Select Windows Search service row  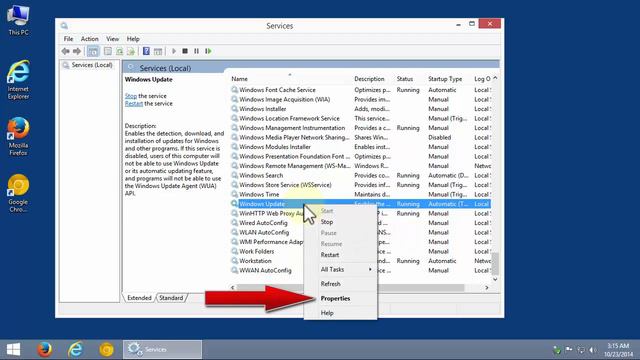click(x=360, y=176)
